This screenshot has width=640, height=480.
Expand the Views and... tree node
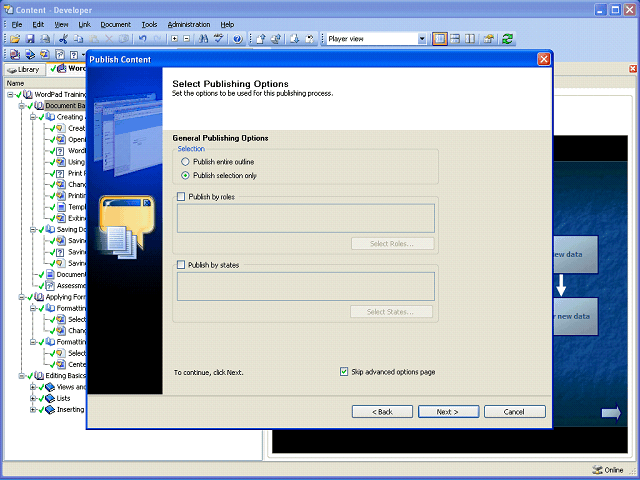(x=33, y=387)
